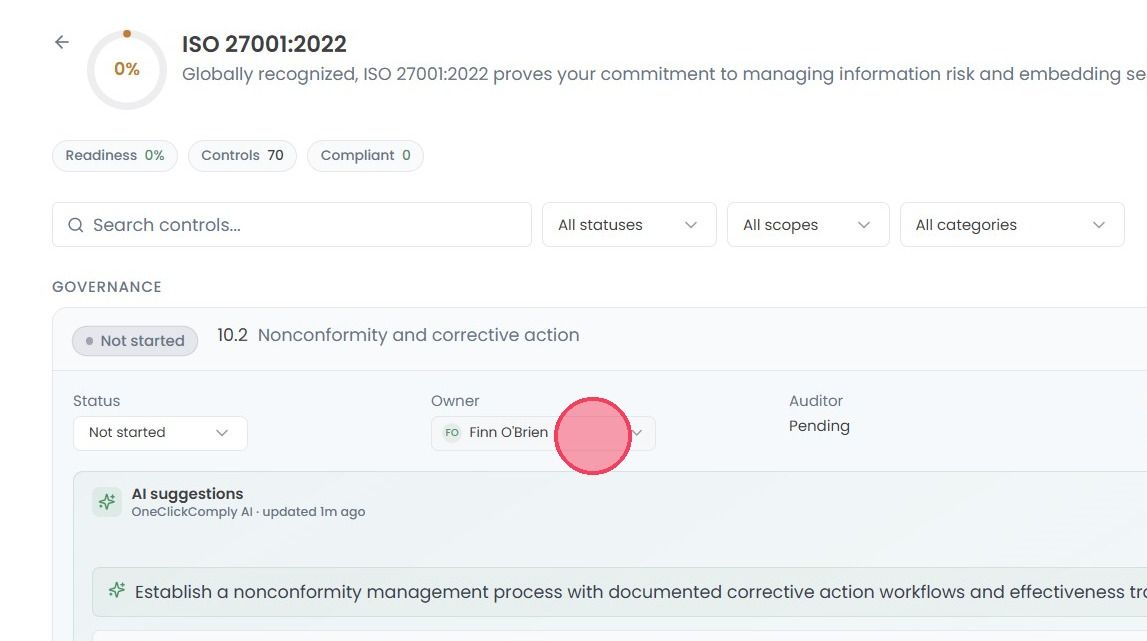
Task: Click the Pending auditor text
Action: (819, 426)
